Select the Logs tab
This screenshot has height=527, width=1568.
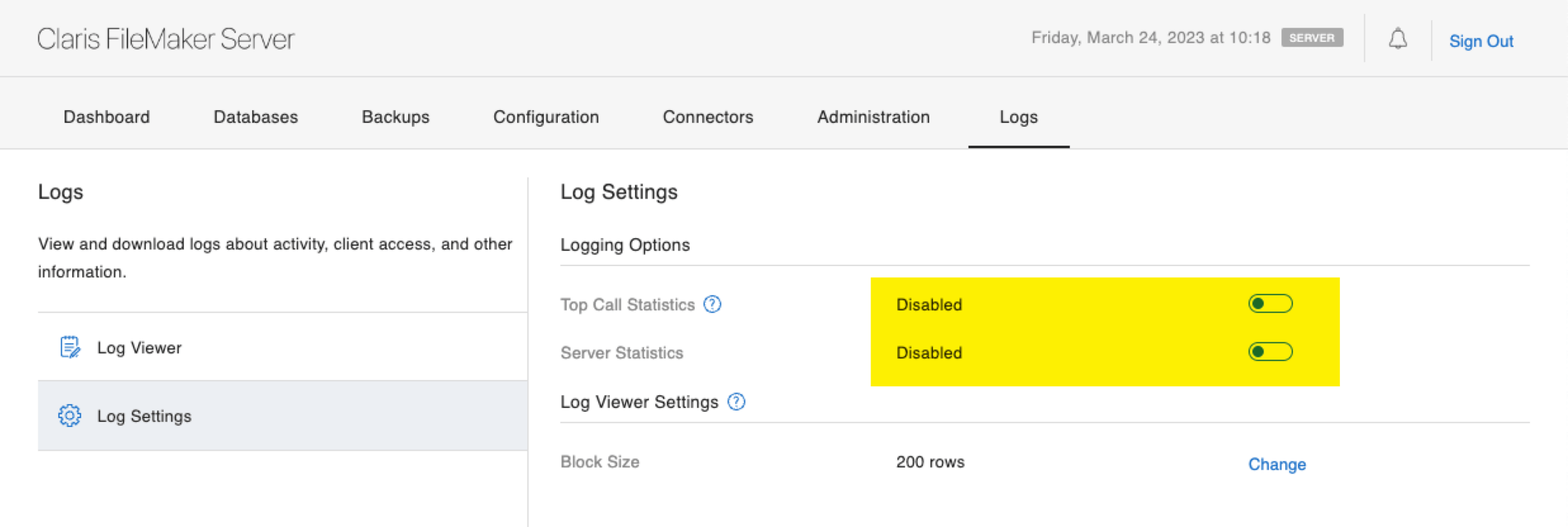(1018, 116)
